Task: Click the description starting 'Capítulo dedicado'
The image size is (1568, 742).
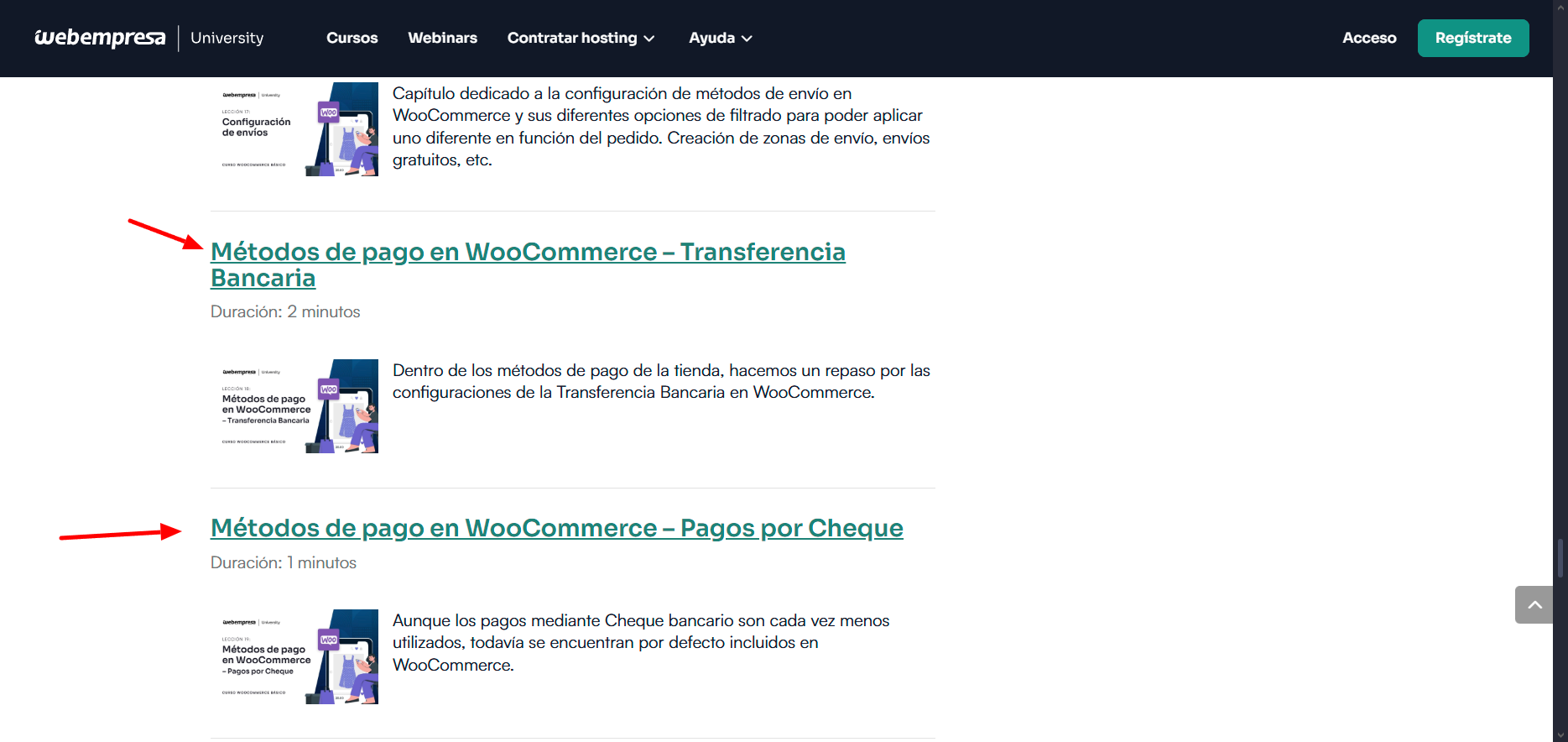Action: (661, 127)
